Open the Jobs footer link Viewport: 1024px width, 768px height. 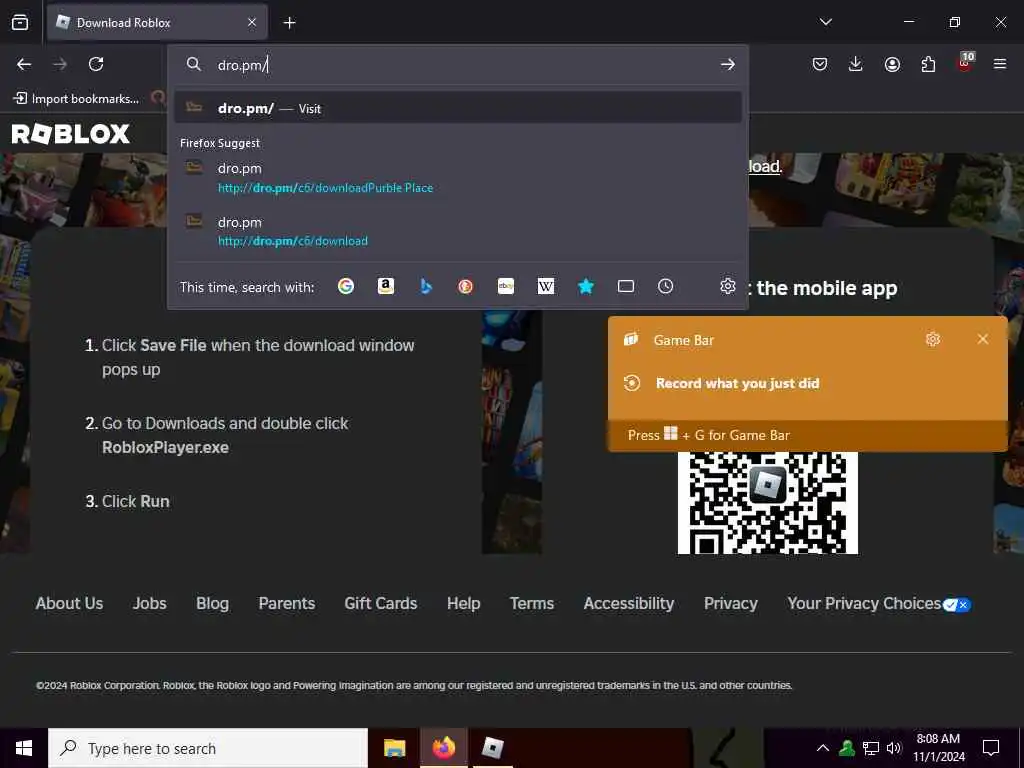(x=150, y=603)
